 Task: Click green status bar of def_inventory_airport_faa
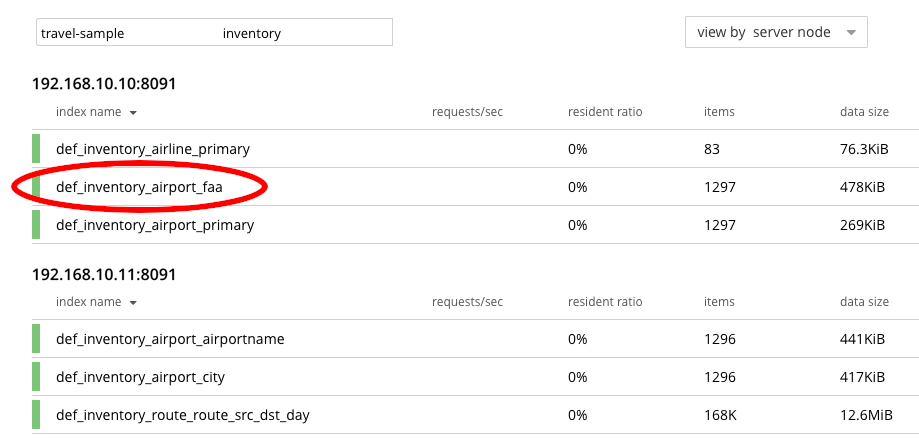[x=36, y=187]
